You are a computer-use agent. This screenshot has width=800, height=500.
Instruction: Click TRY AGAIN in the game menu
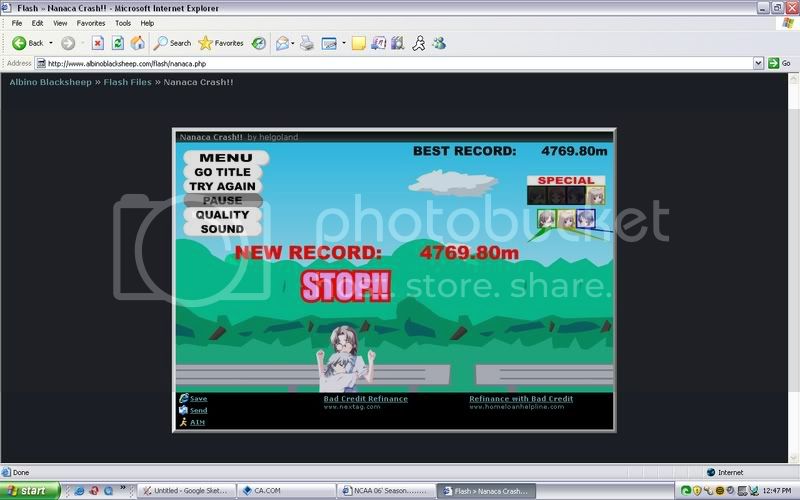pyautogui.click(x=223, y=186)
